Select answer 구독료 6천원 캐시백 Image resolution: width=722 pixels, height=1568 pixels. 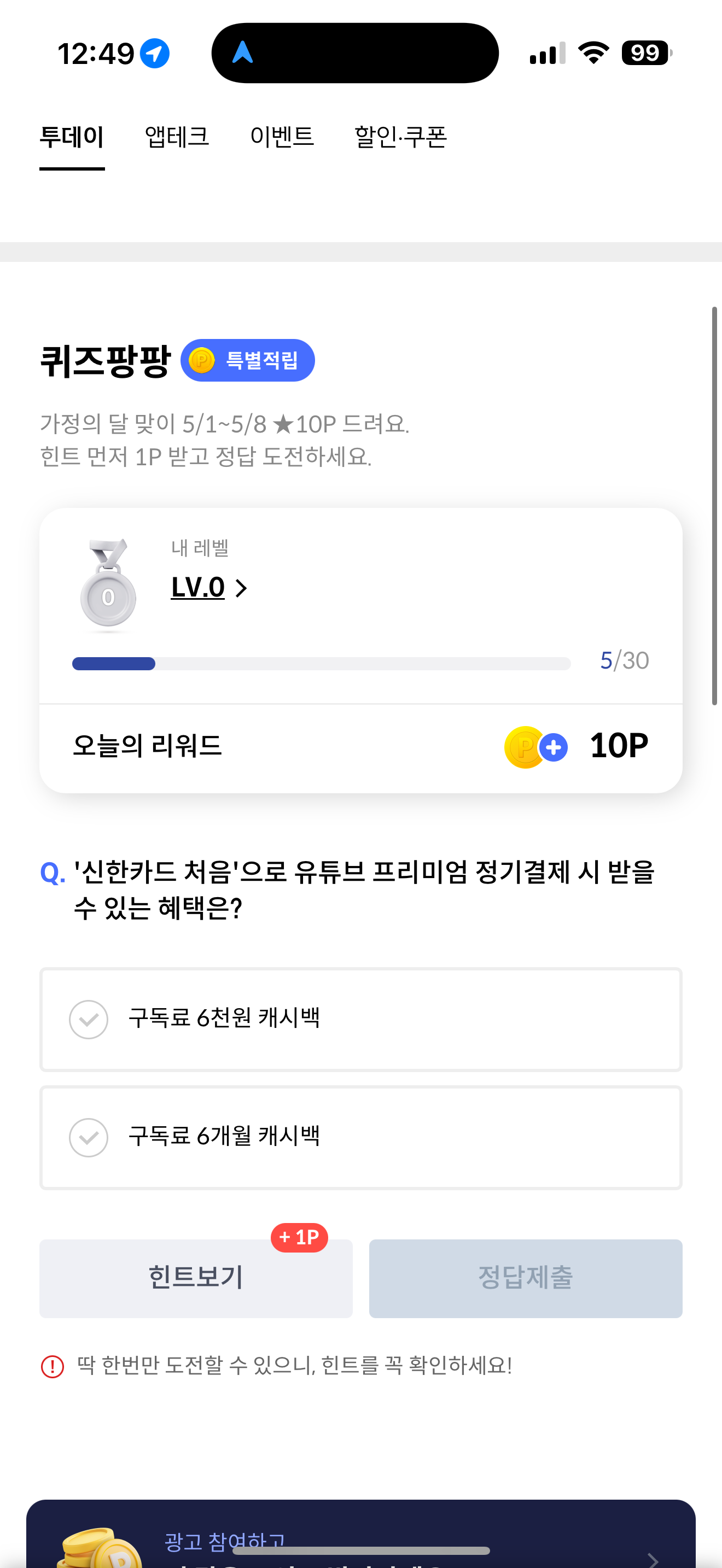point(361,1020)
